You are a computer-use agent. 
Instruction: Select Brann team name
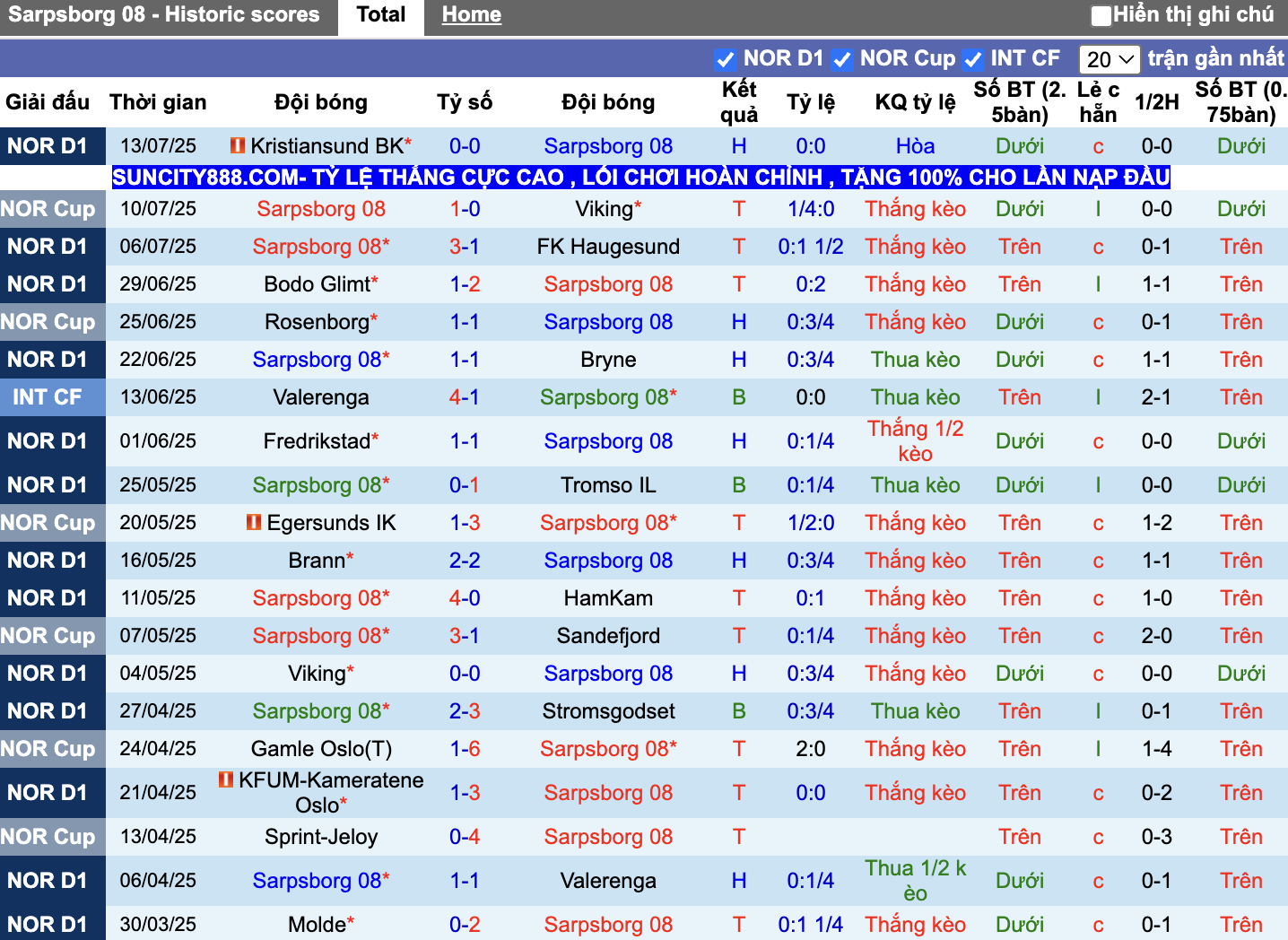(x=317, y=561)
